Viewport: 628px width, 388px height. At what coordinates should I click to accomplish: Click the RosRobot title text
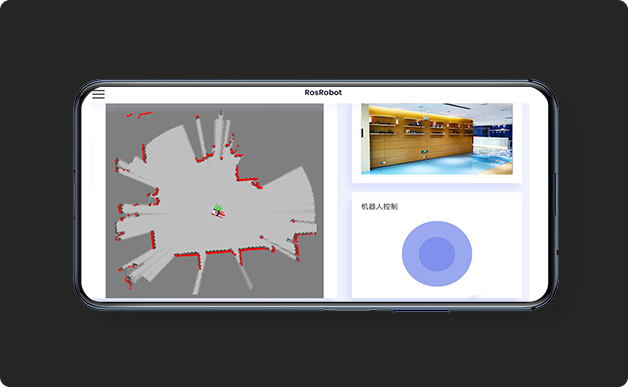click(x=323, y=92)
